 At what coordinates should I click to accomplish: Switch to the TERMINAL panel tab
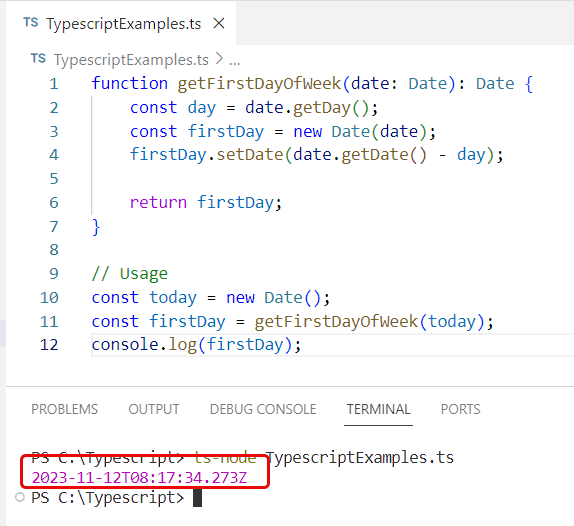379,409
